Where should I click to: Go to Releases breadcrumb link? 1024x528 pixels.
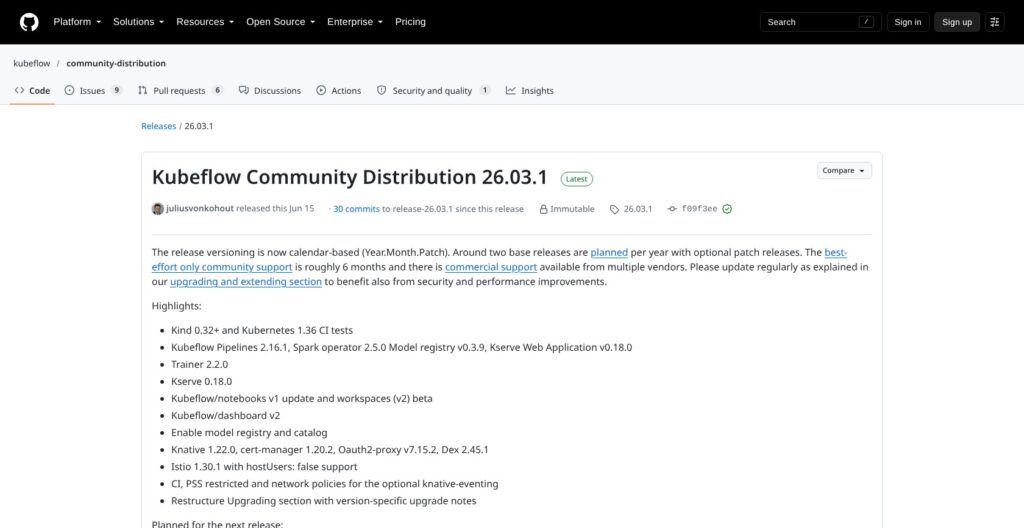coord(159,126)
